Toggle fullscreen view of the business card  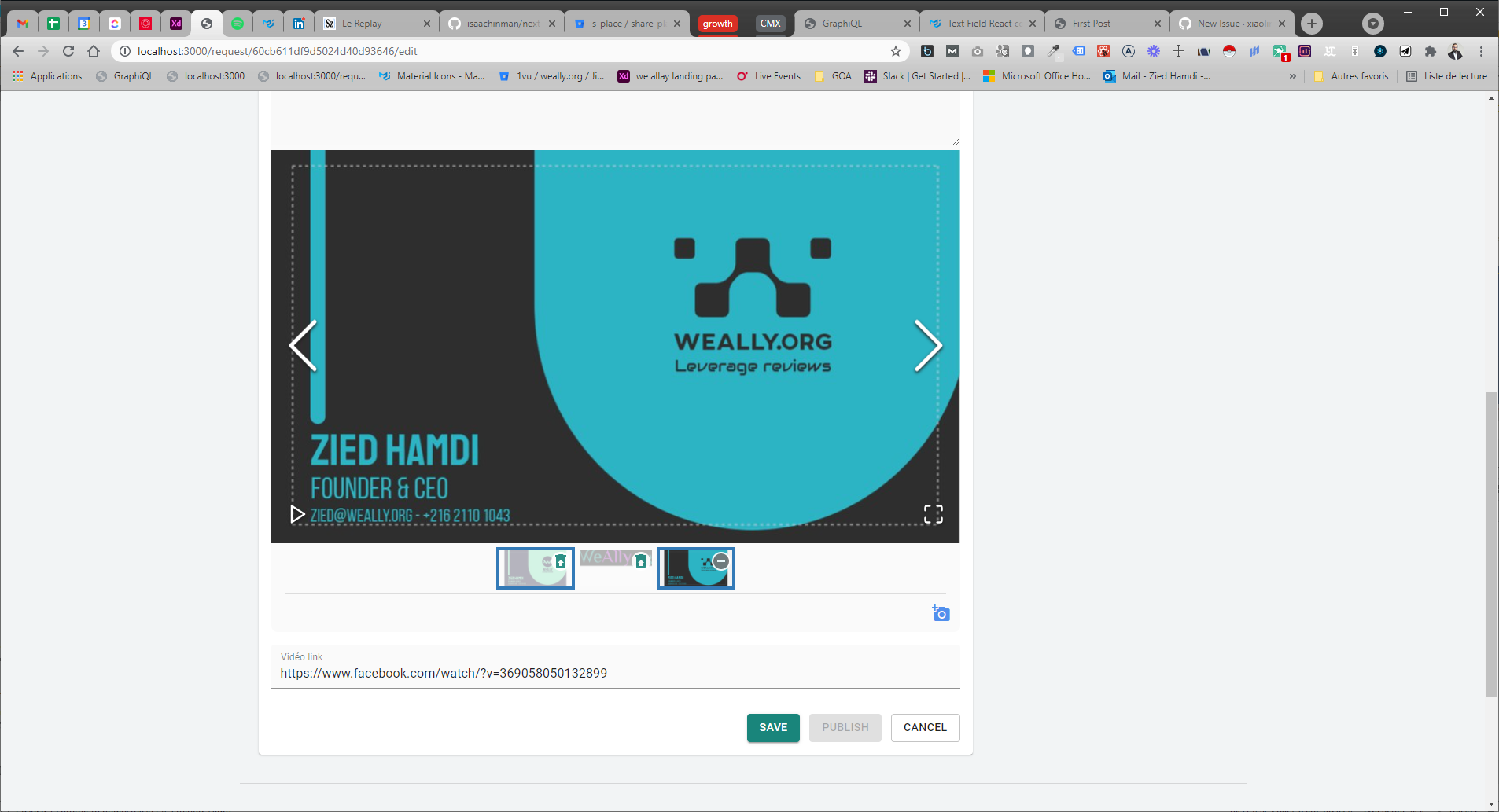coord(934,514)
